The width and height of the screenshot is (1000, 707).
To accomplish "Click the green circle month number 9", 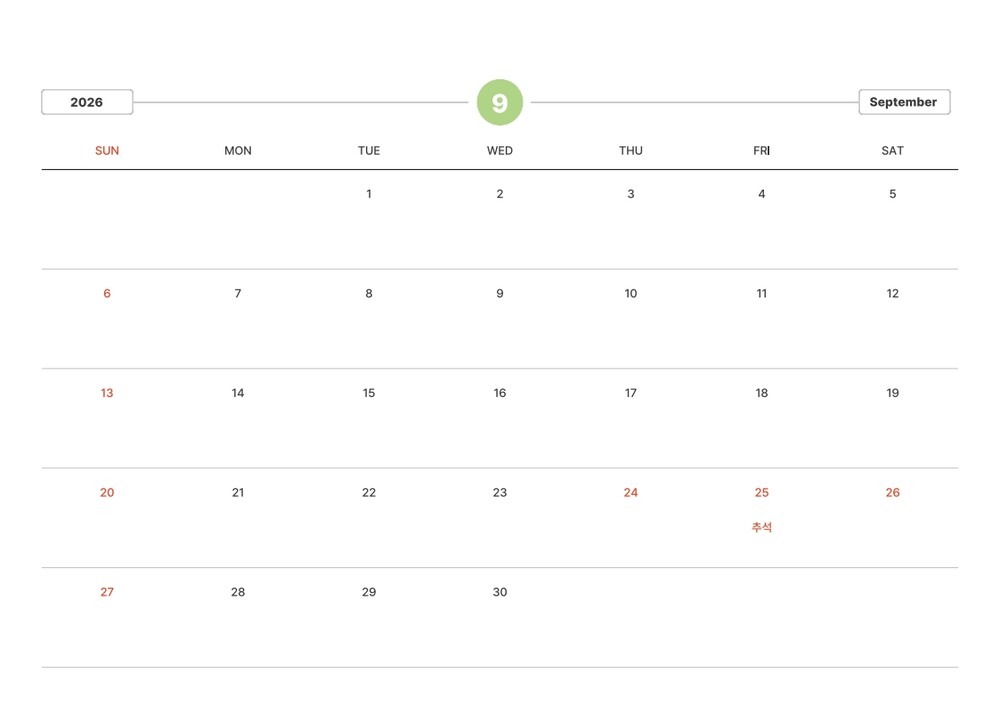I will (500, 102).
